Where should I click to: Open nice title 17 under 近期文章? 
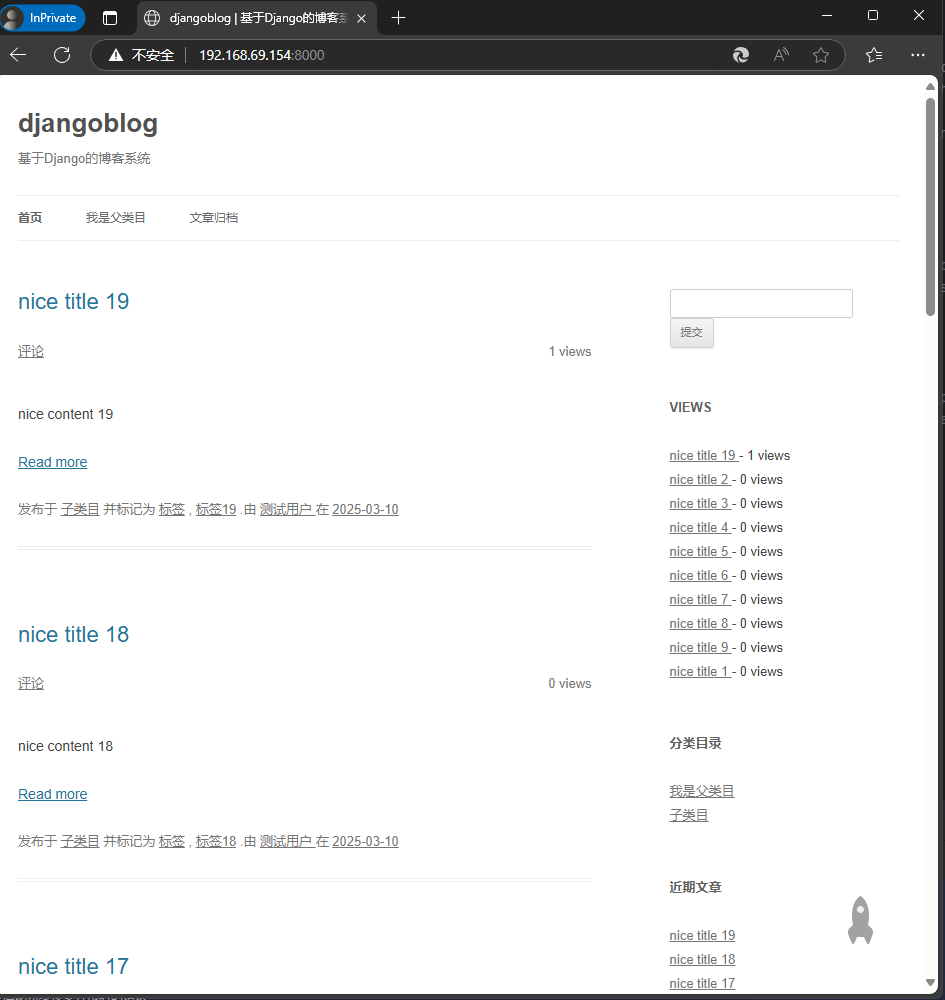tap(702, 983)
